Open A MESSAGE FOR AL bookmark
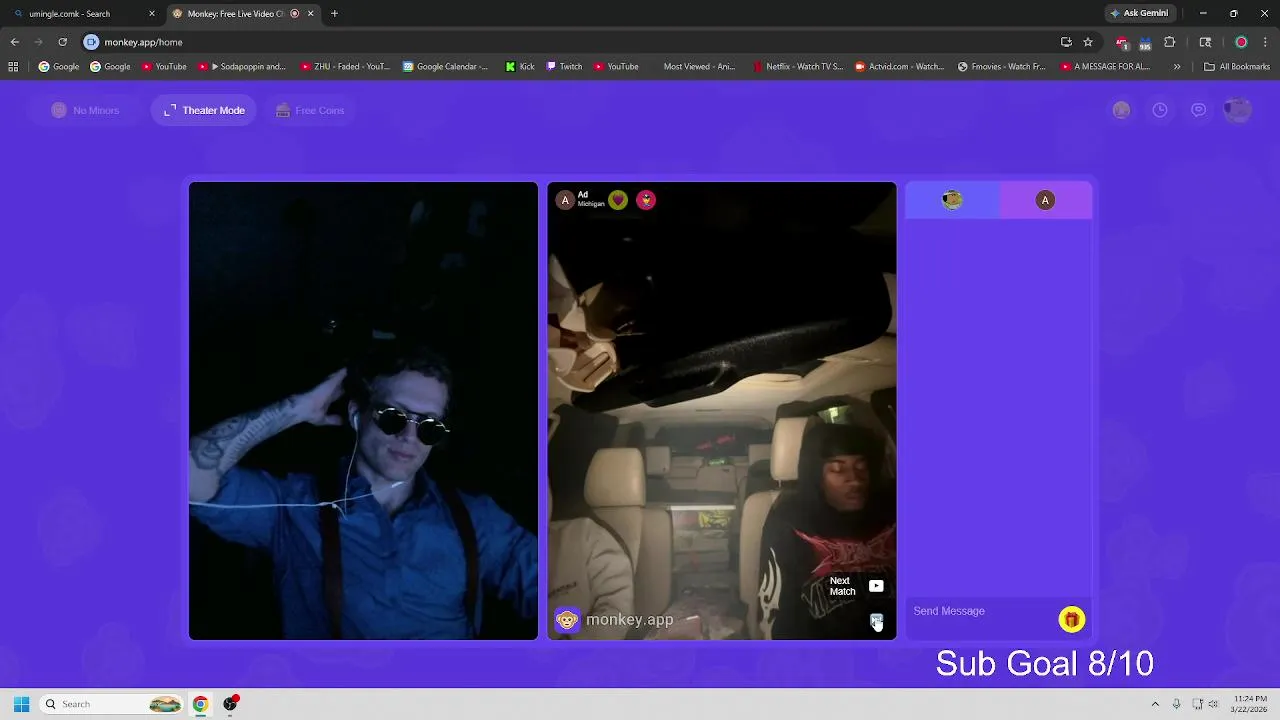 click(x=1105, y=67)
